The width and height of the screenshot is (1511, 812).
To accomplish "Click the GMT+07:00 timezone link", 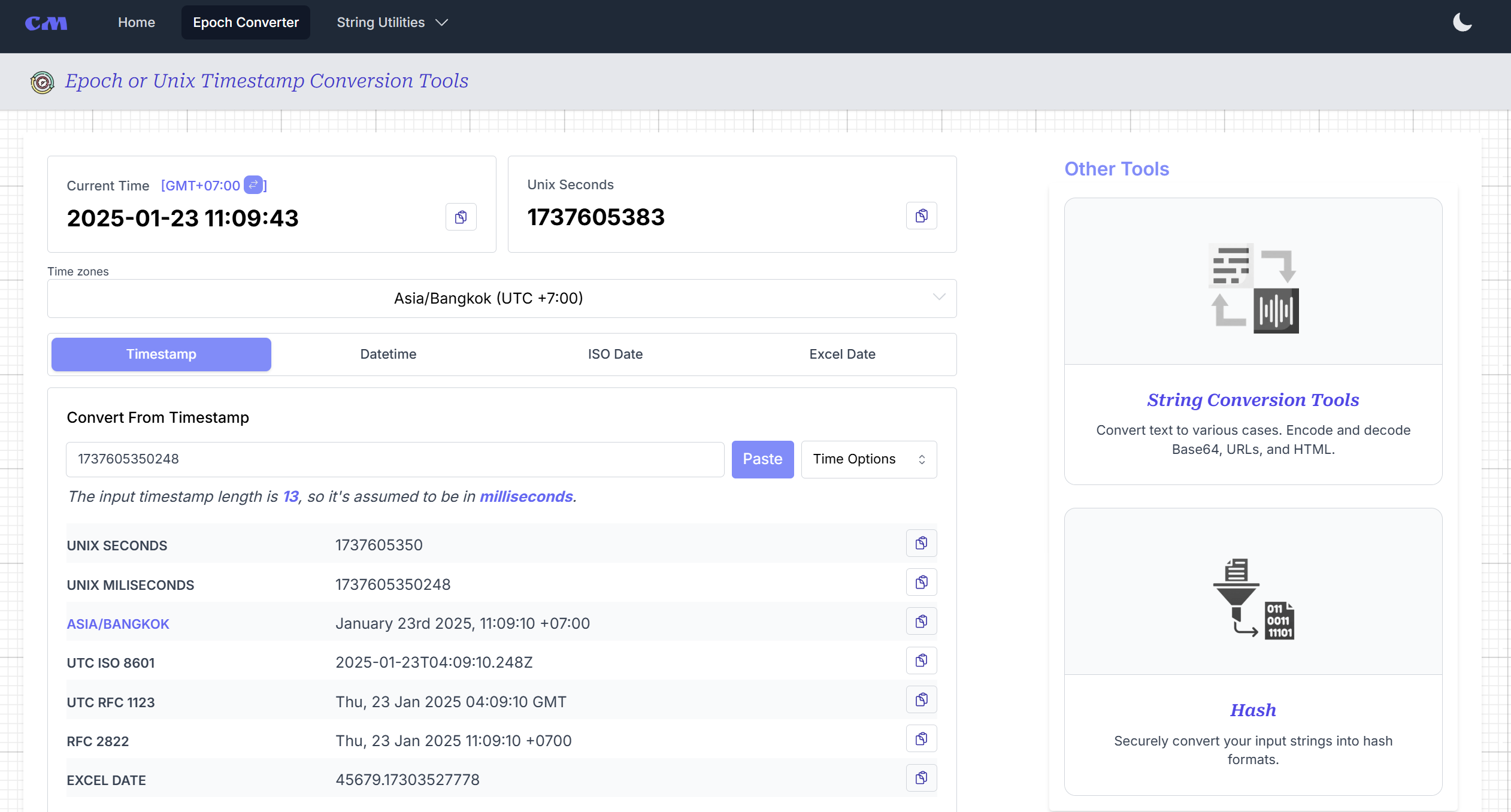I will tap(201, 186).
